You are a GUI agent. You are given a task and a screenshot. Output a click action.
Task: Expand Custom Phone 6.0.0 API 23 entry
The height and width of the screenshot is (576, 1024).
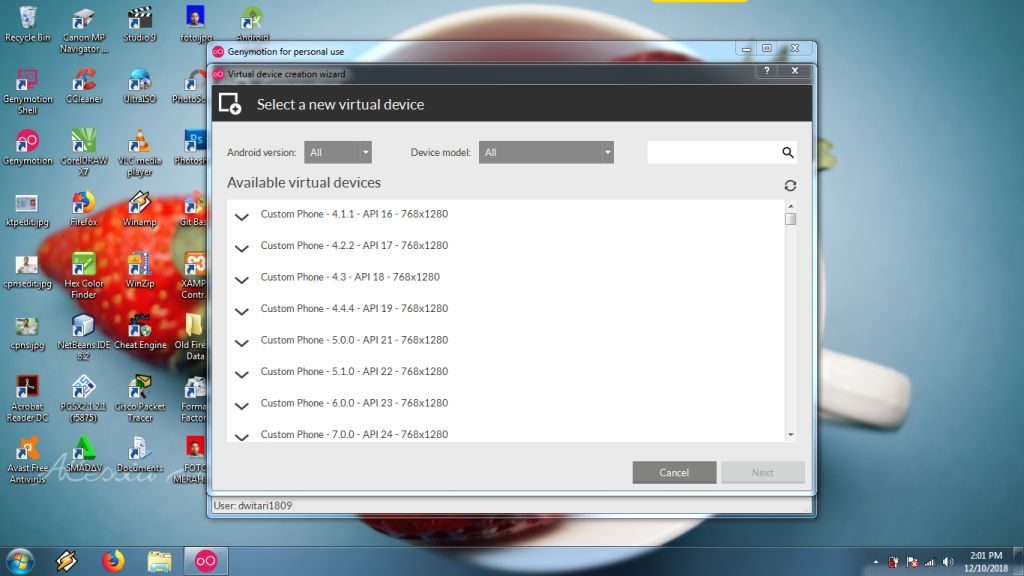point(242,406)
